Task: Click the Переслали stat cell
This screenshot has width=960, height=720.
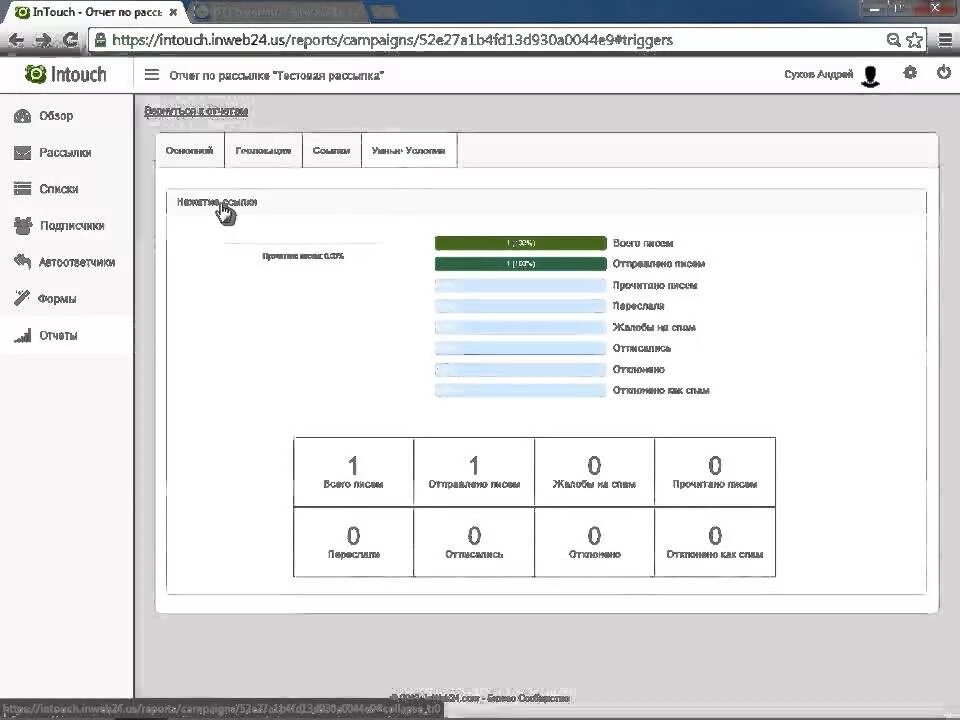Action: (353, 542)
